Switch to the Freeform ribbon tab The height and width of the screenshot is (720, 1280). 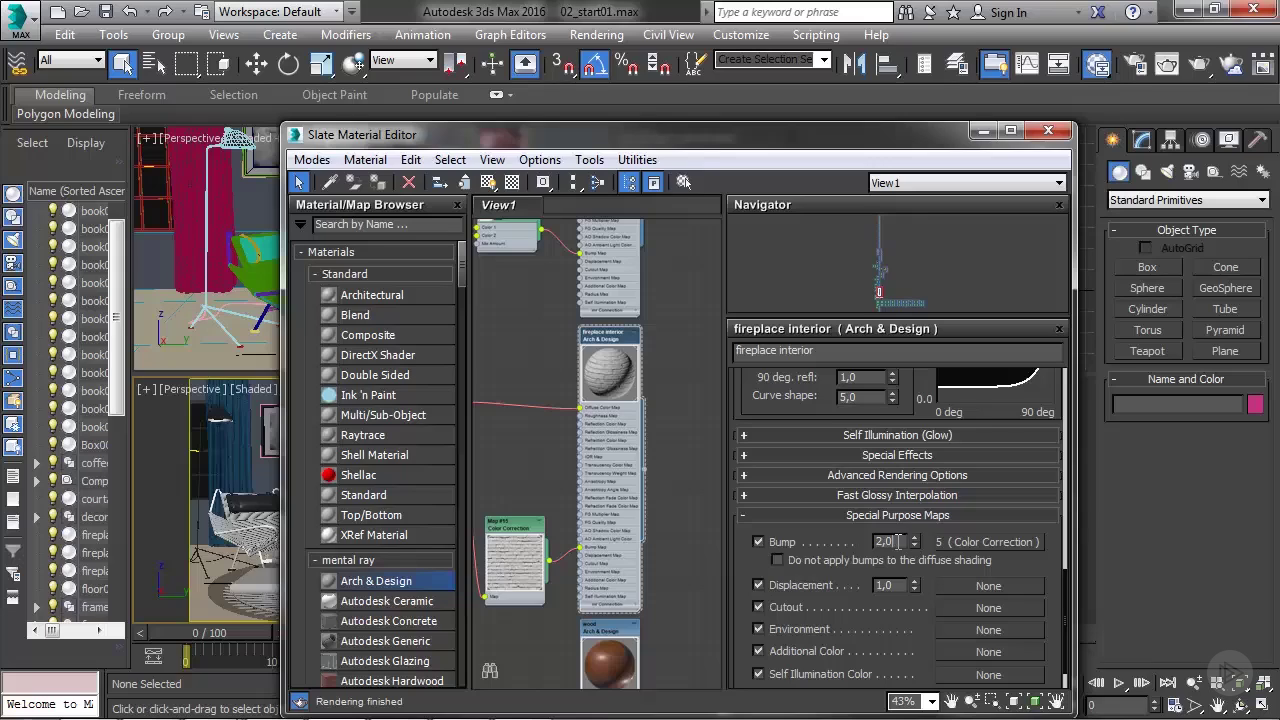142,95
